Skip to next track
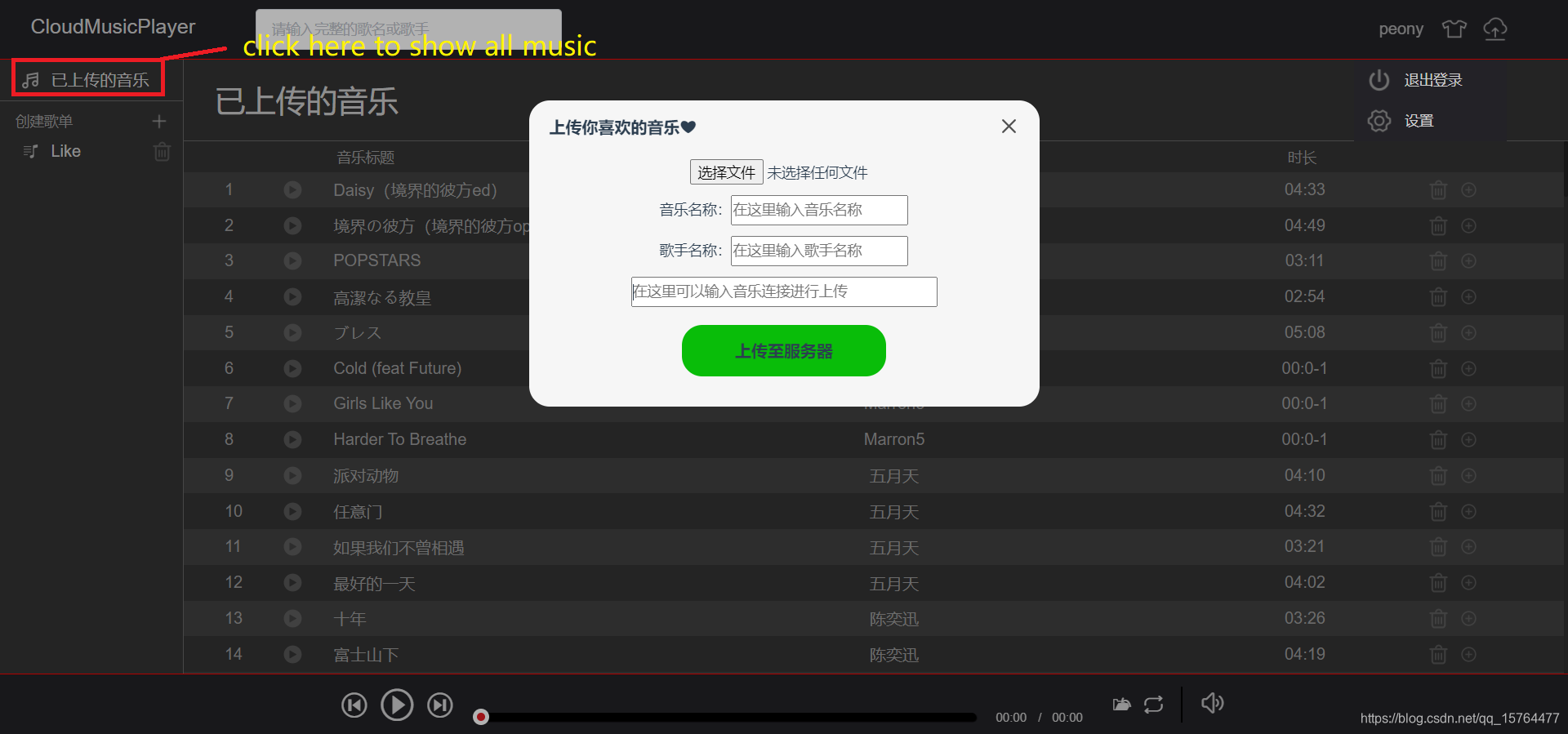The image size is (1568, 734). 440,705
